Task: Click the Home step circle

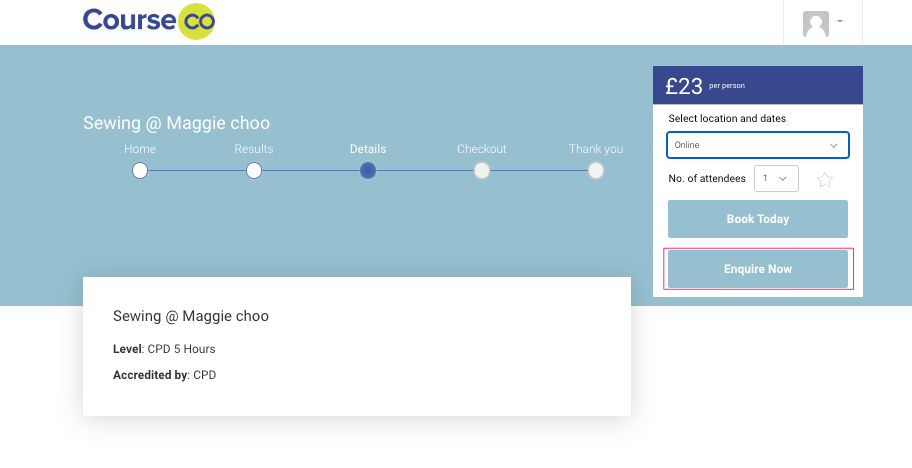Action: (x=140, y=170)
